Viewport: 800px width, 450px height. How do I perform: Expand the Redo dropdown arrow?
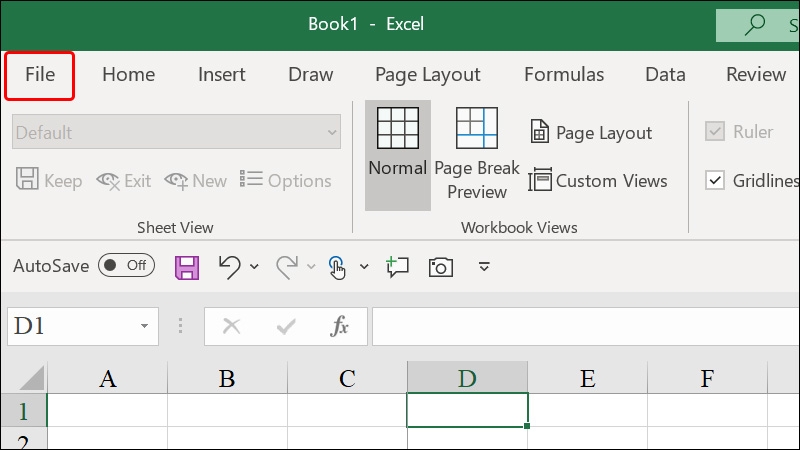311,266
